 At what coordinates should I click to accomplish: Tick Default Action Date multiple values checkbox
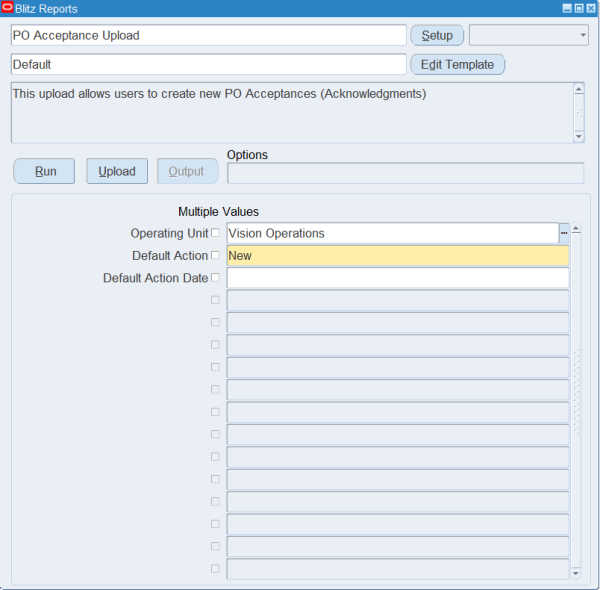click(215, 277)
